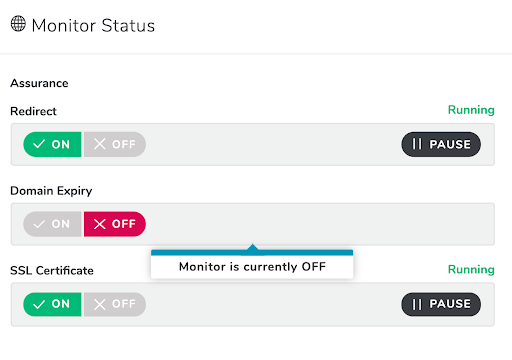
Task: Click the globe icon beside Monitor Status
Action: click(x=18, y=24)
